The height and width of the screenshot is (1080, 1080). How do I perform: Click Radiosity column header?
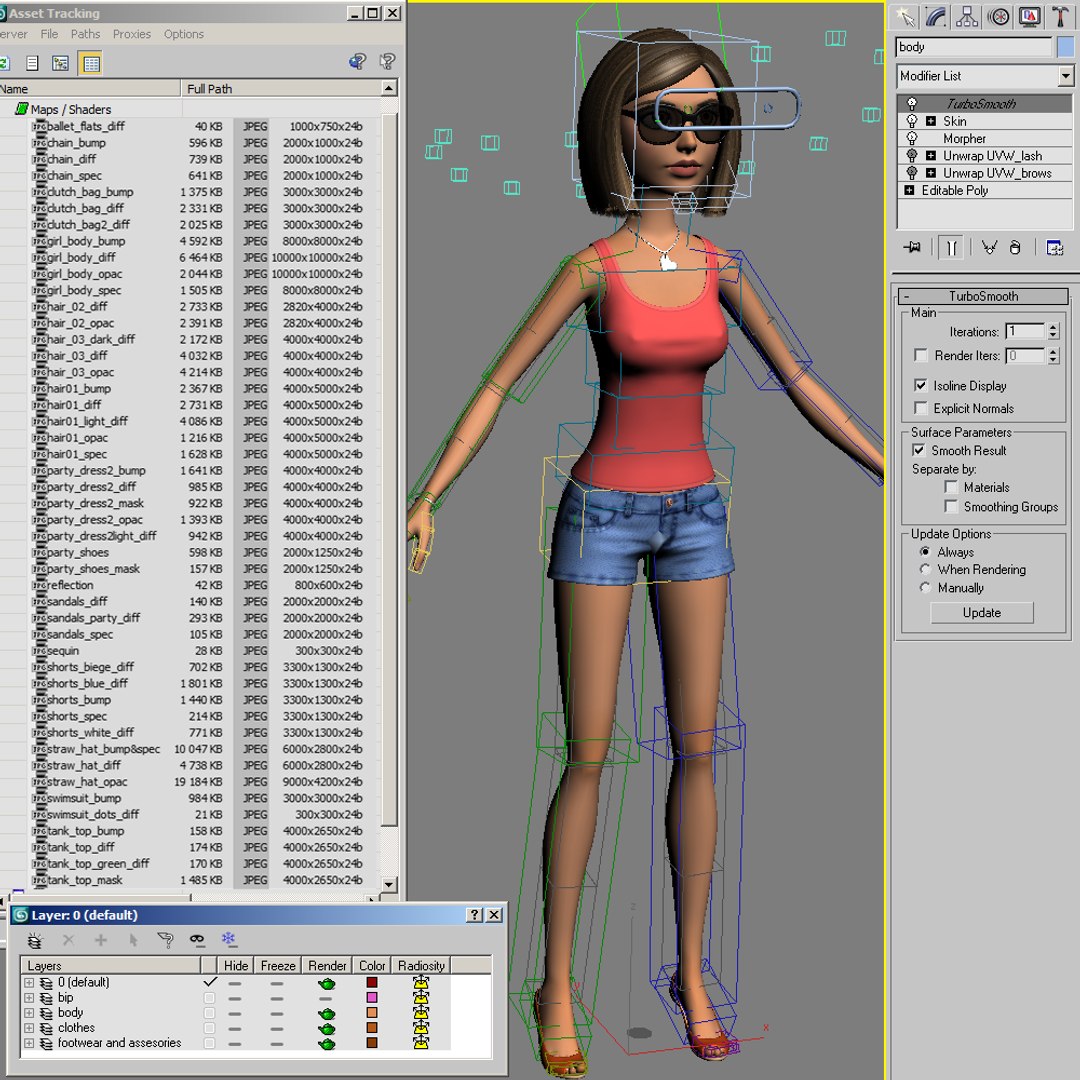click(x=421, y=966)
